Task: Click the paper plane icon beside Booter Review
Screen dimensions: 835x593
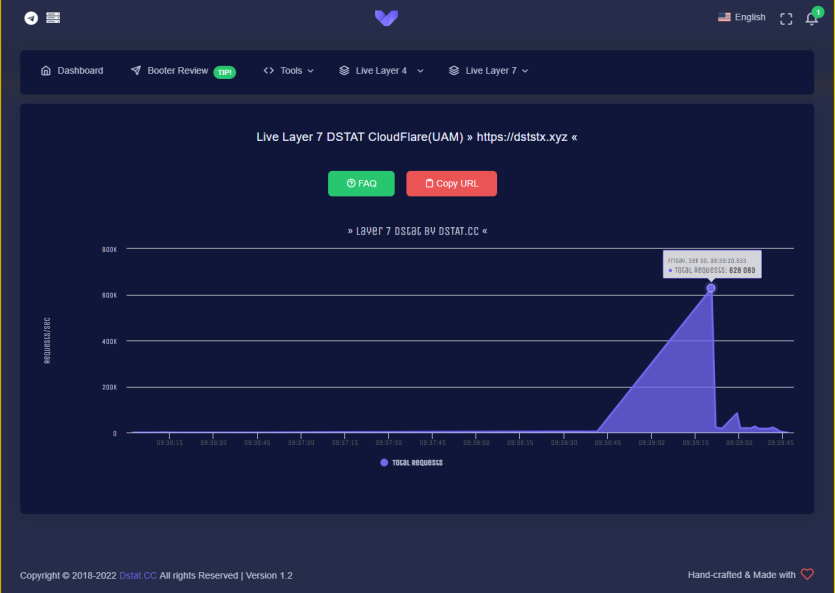Action: [x=134, y=70]
